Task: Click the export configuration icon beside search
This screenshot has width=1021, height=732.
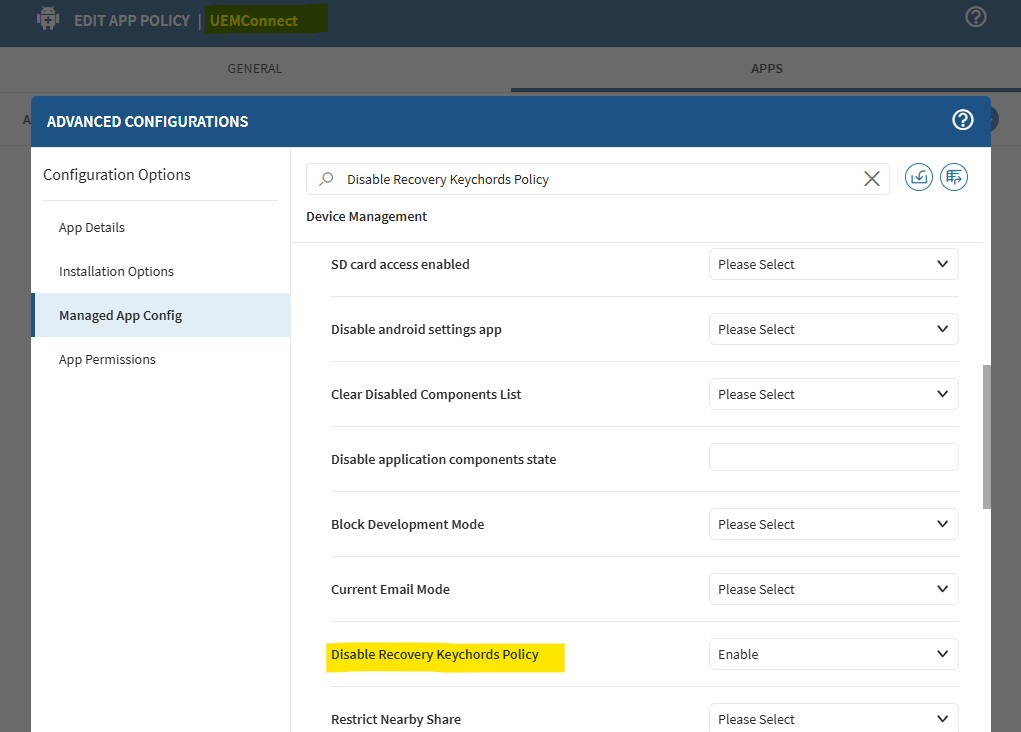Action: tap(954, 178)
